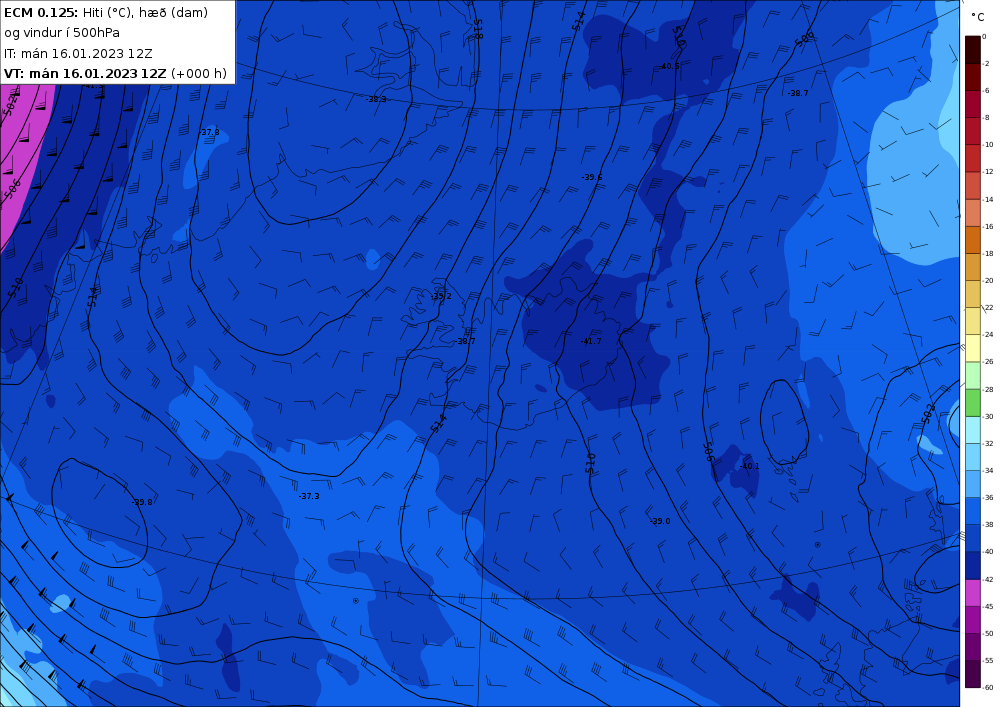Pick the pale green swatch between -26 and -28
Screen dimensions: 1000x707
(973, 375)
